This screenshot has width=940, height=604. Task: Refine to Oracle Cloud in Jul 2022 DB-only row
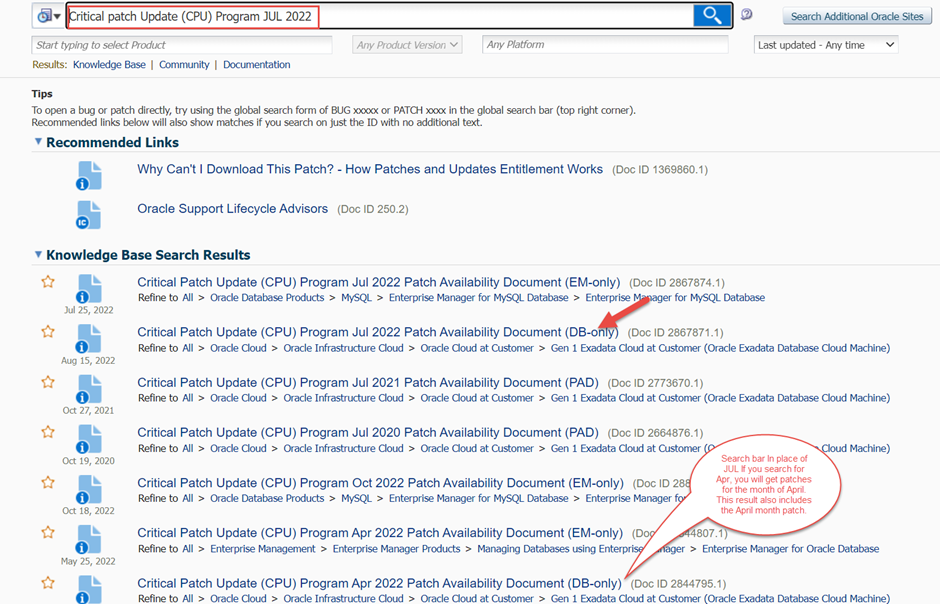238,348
